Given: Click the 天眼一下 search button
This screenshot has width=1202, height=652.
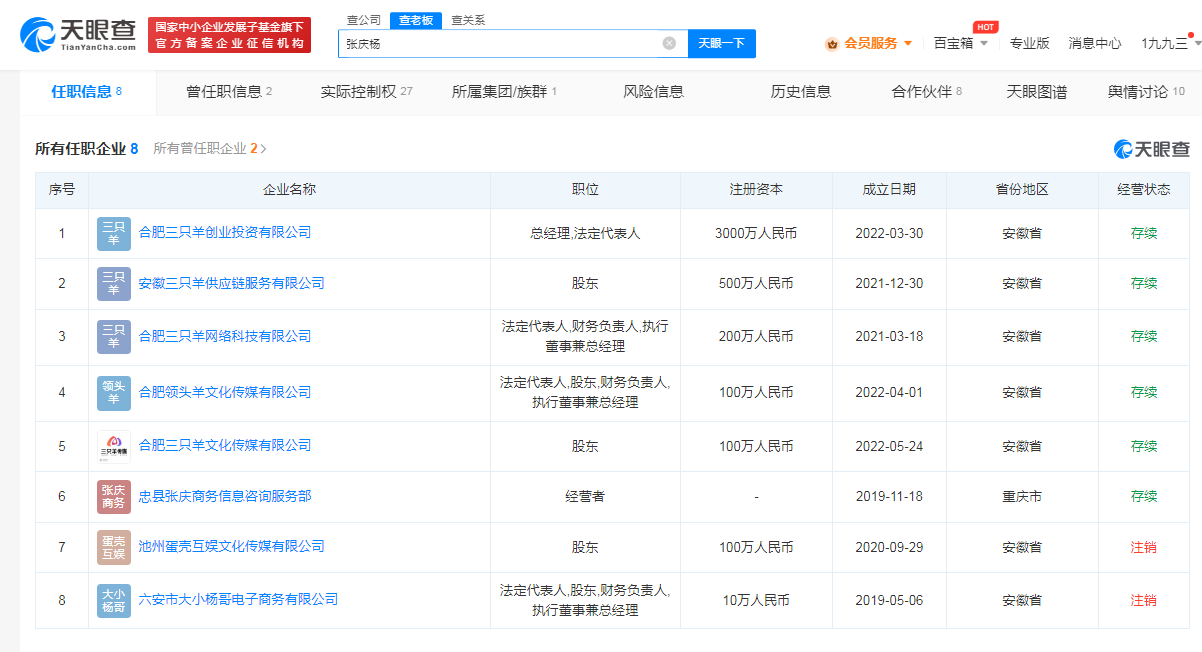Looking at the screenshot, I should coord(721,43).
